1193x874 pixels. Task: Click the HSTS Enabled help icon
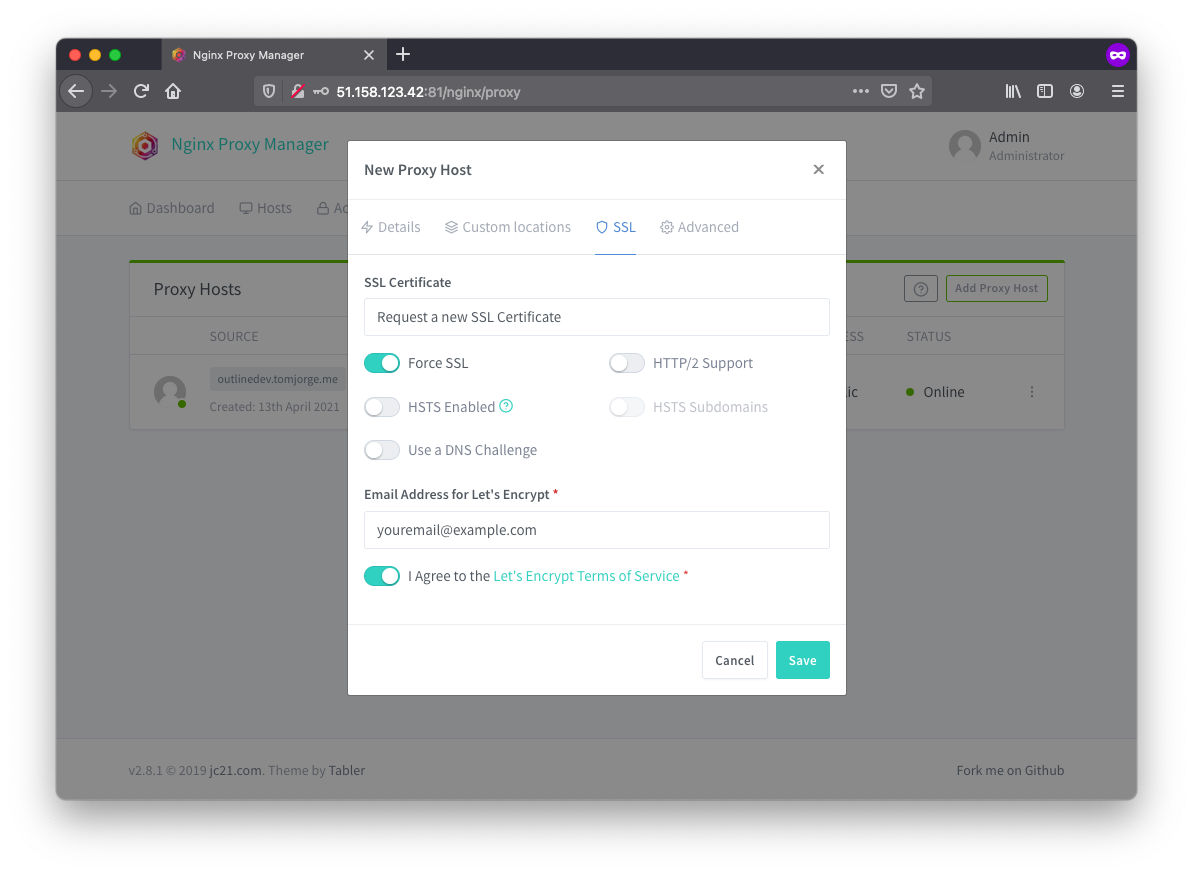506,407
